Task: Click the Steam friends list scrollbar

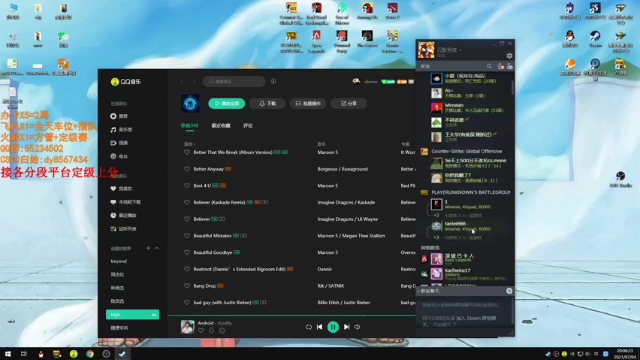Action: tap(512, 88)
